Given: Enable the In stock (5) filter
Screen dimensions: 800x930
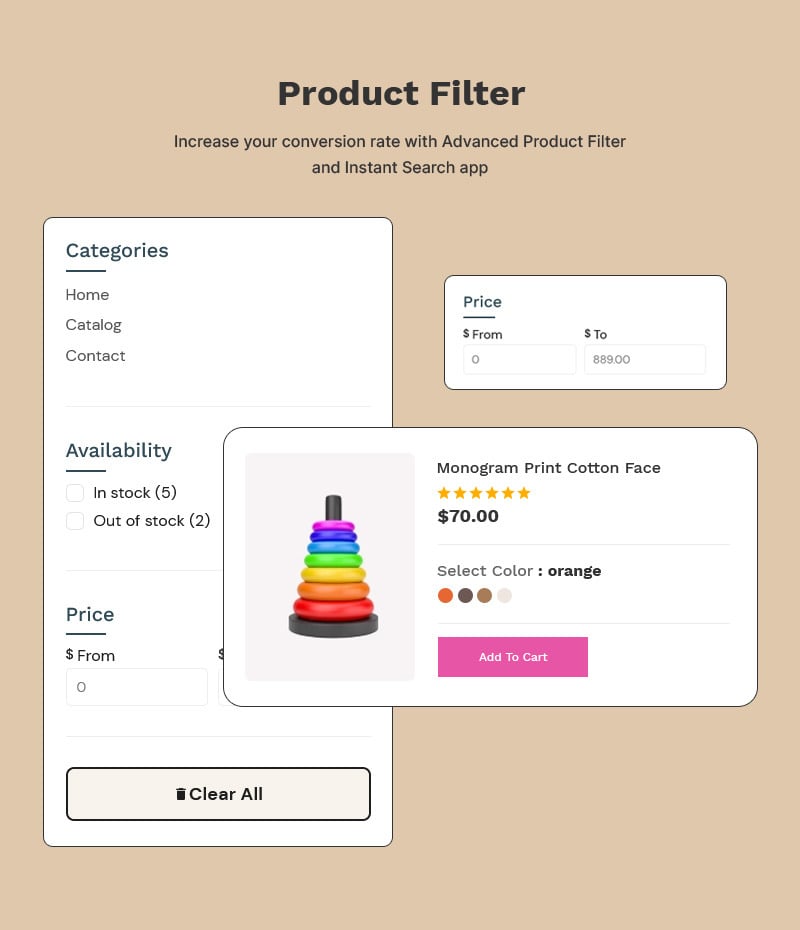Looking at the screenshot, I should point(75,492).
